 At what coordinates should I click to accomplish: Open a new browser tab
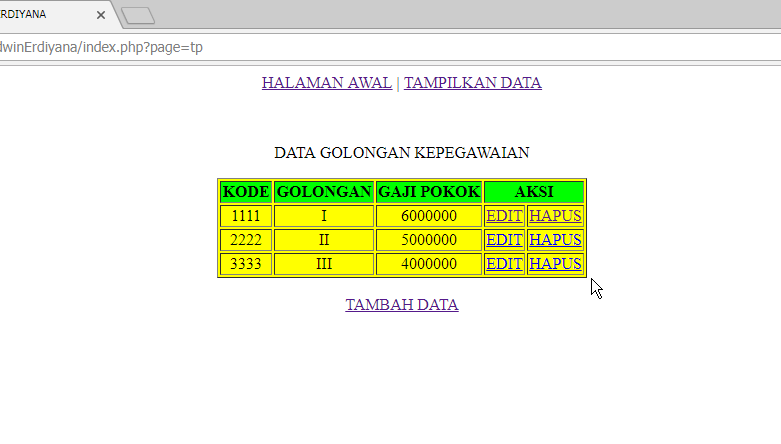pyautogui.click(x=138, y=15)
